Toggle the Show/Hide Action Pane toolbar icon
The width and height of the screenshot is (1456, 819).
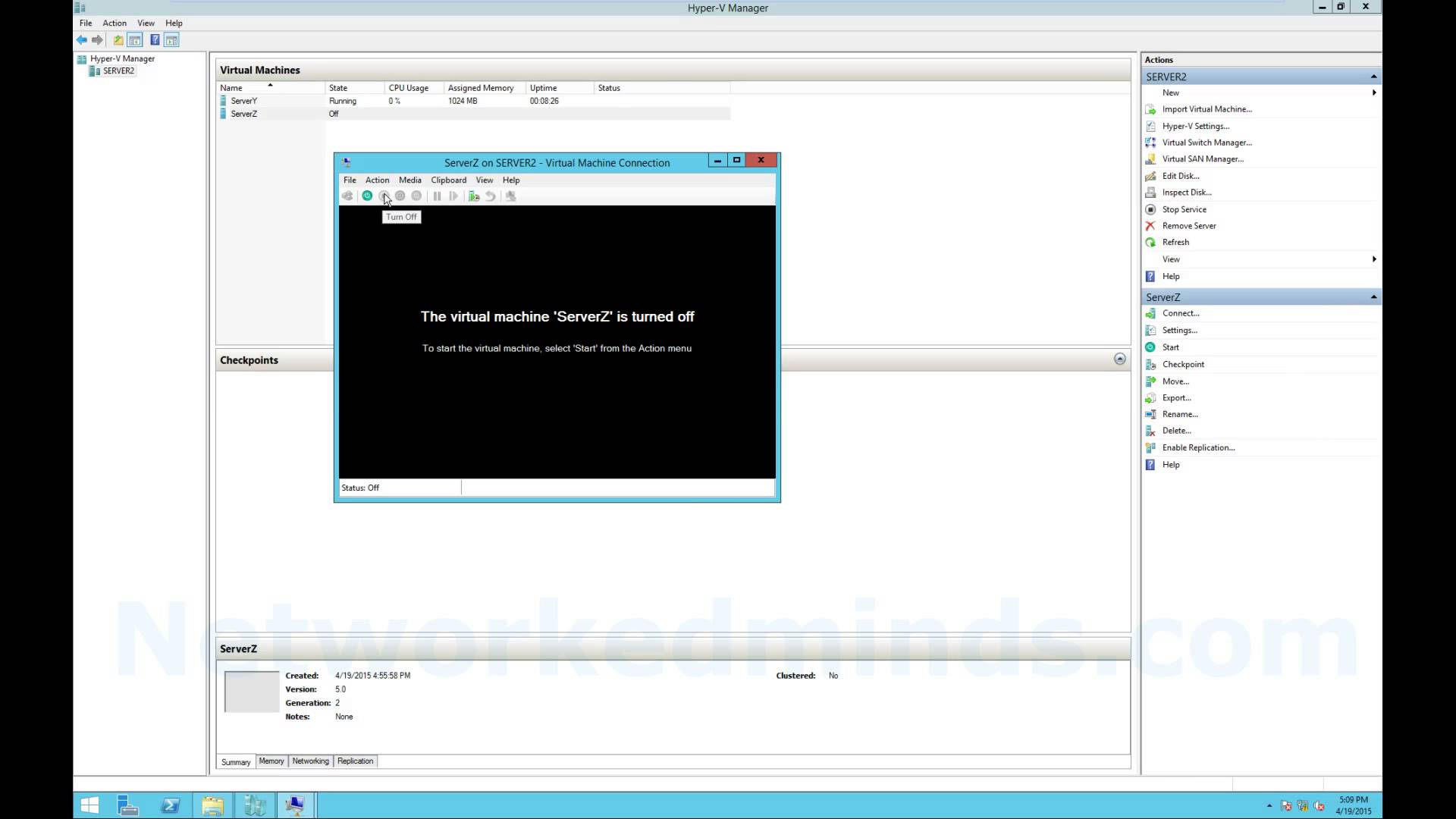pos(171,40)
